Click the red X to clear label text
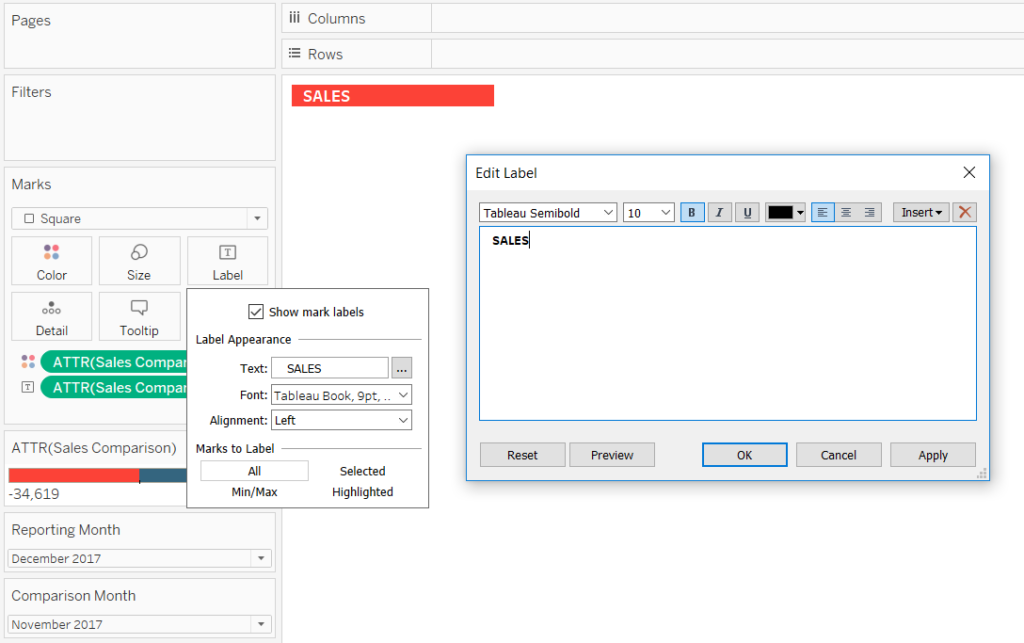This screenshot has width=1024, height=643. (963, 212)
